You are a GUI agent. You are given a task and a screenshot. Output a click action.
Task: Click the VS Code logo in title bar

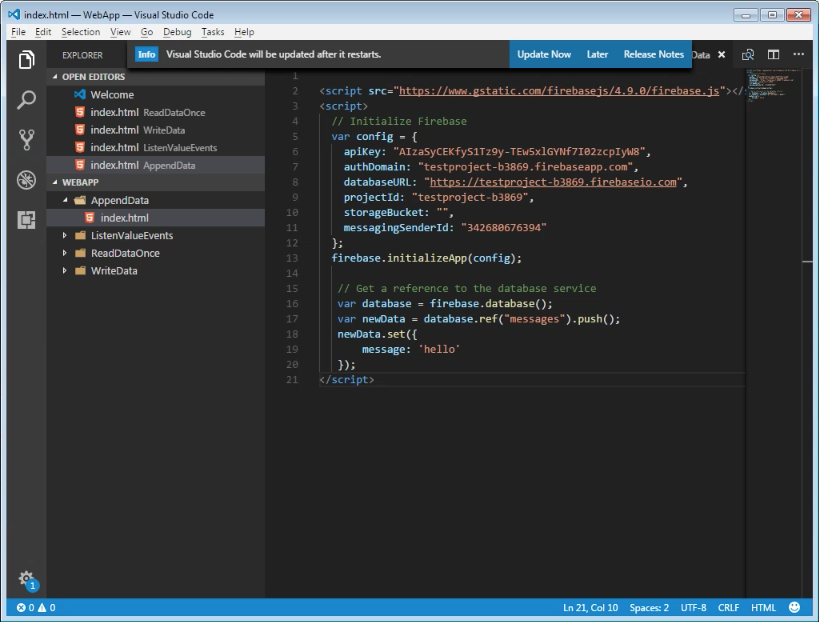14,15
